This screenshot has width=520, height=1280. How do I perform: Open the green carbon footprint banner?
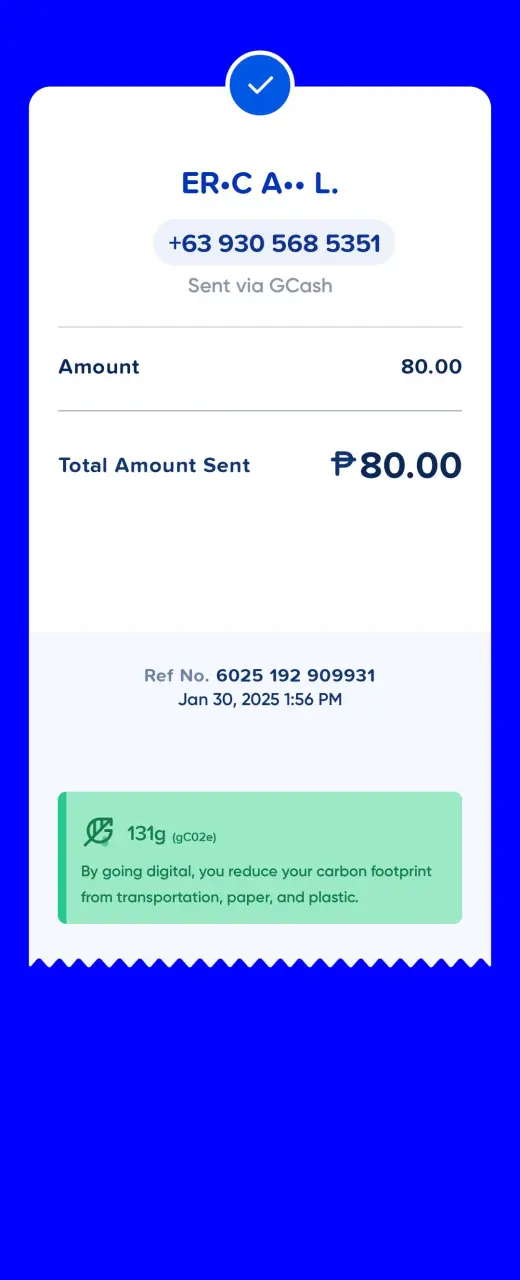click(260, 858)
